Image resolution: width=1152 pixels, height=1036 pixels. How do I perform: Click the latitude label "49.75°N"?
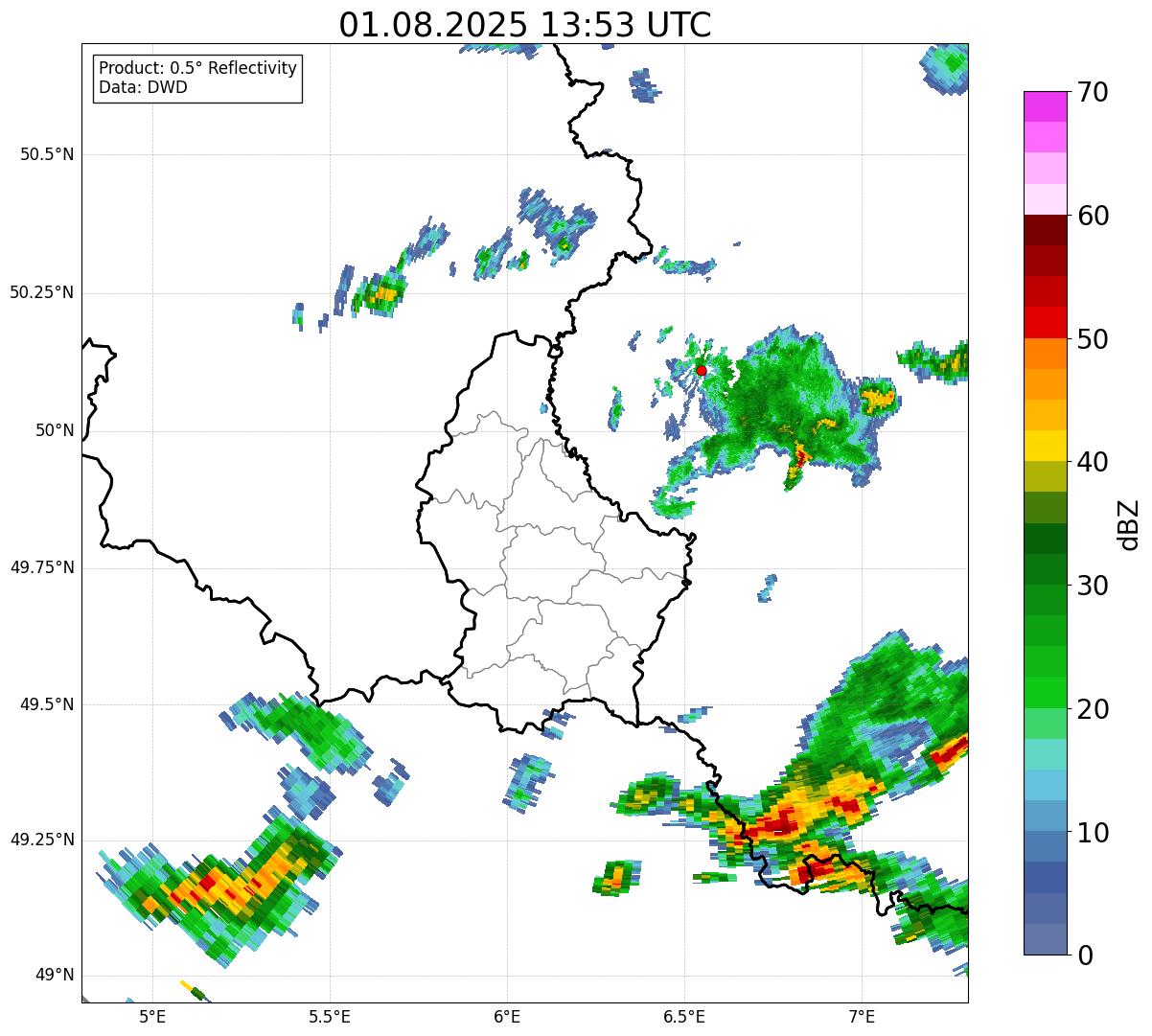click(42, 567)
